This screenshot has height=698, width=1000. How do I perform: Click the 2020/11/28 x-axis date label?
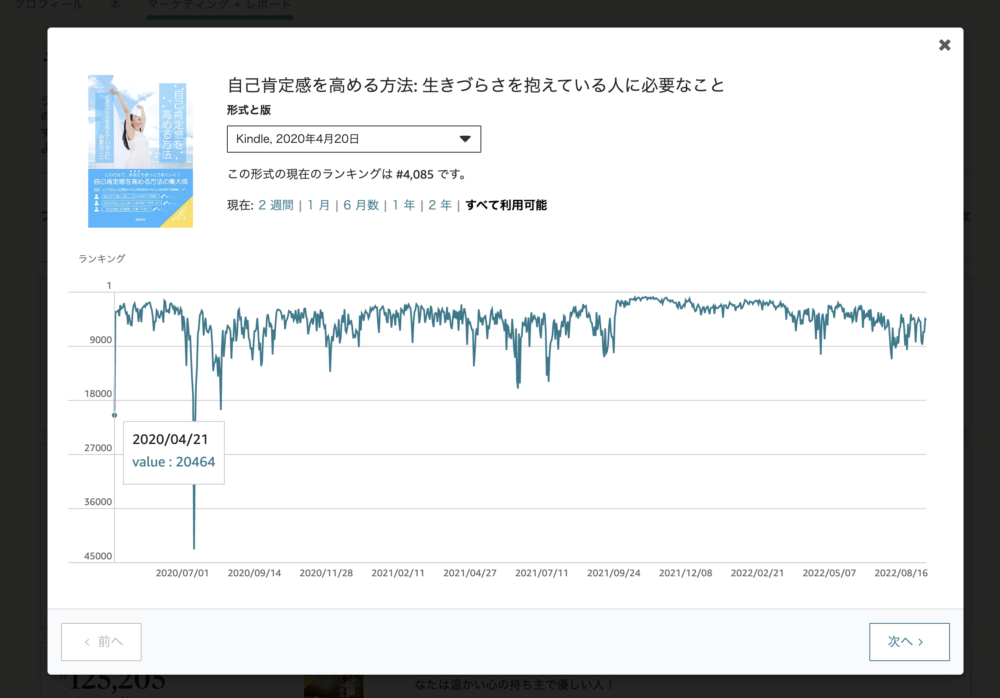pyautogui.click(x=326, y=573)
